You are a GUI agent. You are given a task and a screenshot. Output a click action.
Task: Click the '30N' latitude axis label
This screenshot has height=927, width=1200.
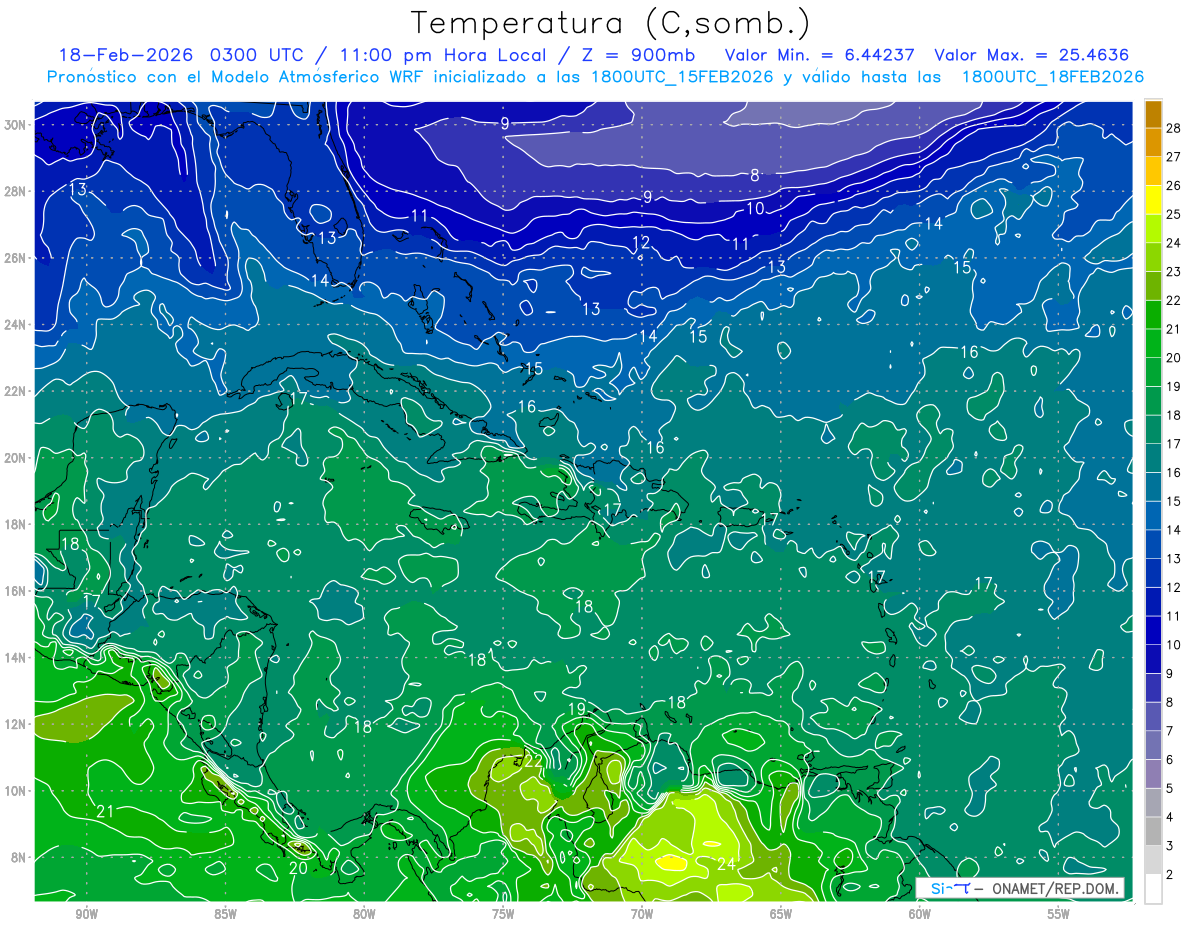click(x=17, y=124)
